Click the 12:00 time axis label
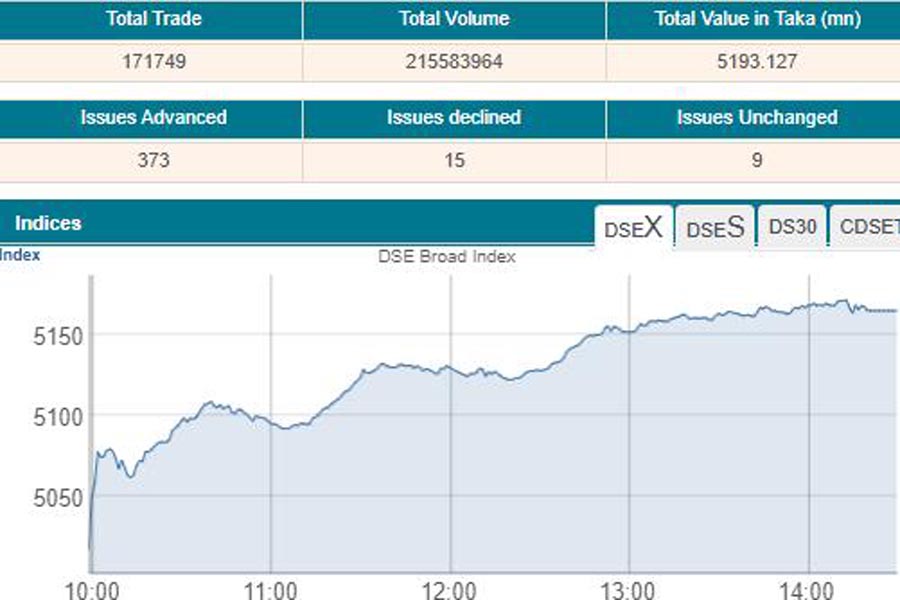The width and height of the screenshot is (900, 600). [450, 588]
